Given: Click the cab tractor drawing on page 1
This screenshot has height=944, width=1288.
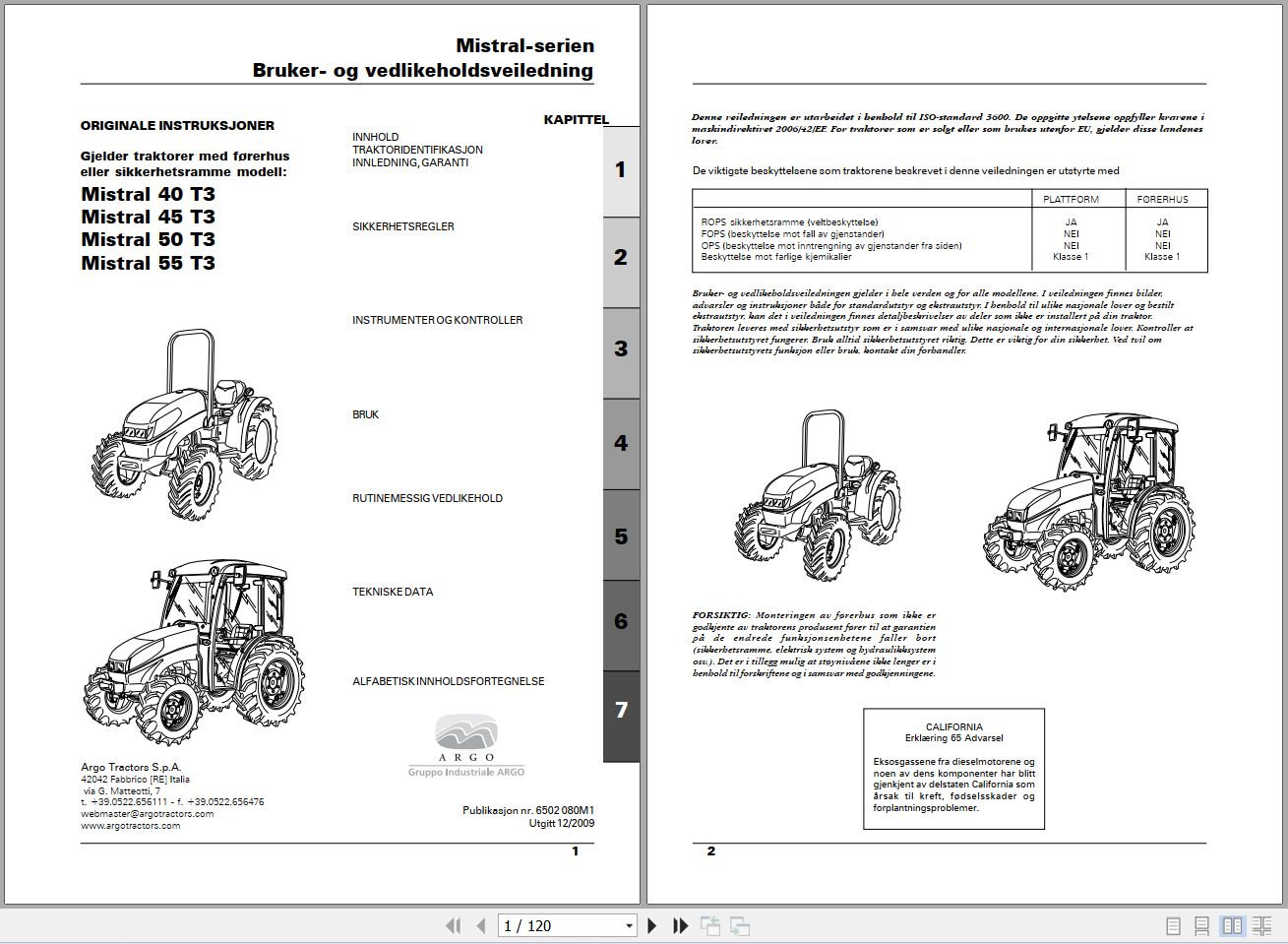Looking at the screenshot, I should coord(194,653).
